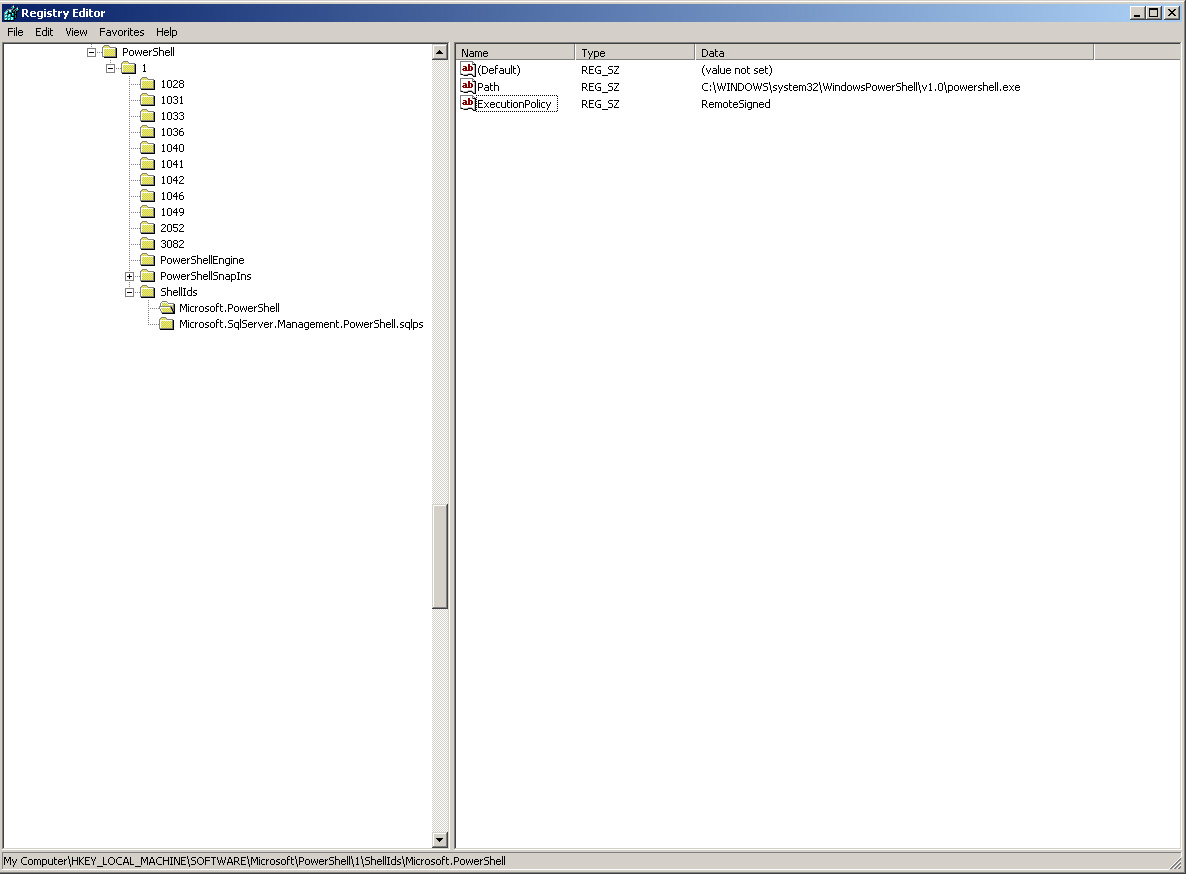Click the folder icon of key 1041
Screen dimensions: 1186x874
[x=147, y=164]
